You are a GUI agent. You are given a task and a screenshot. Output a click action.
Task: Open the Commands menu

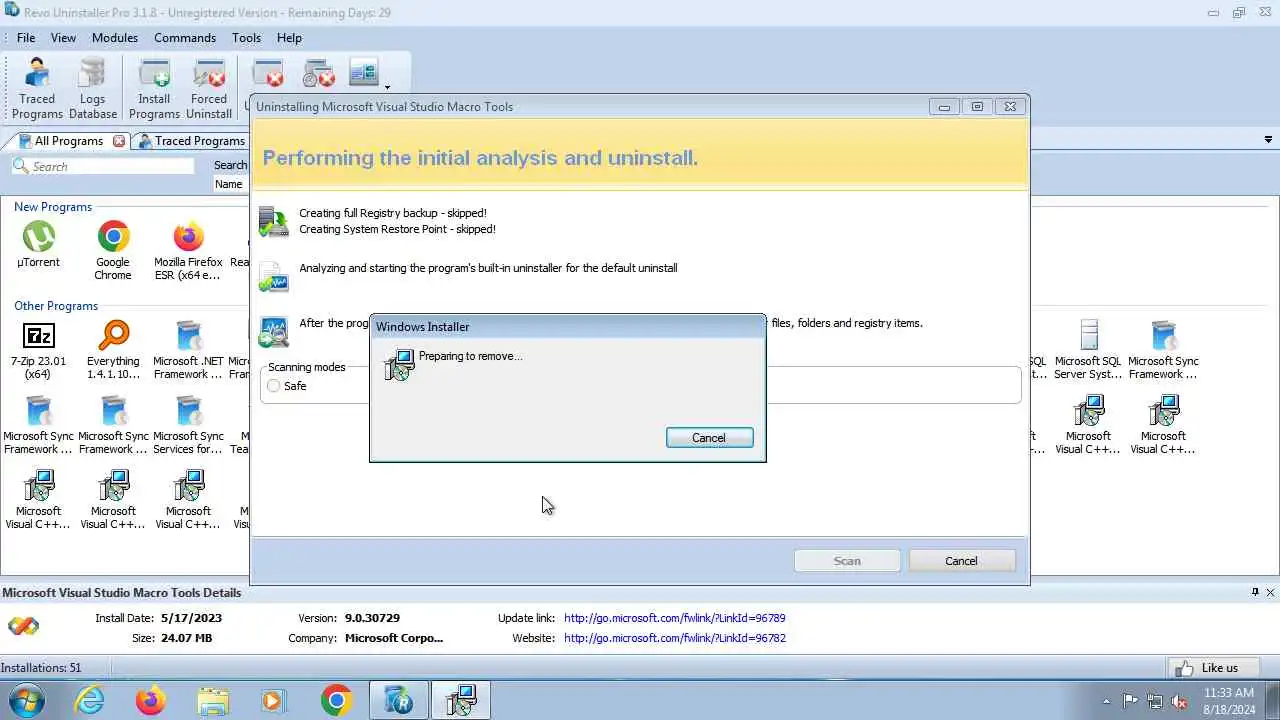185,38
